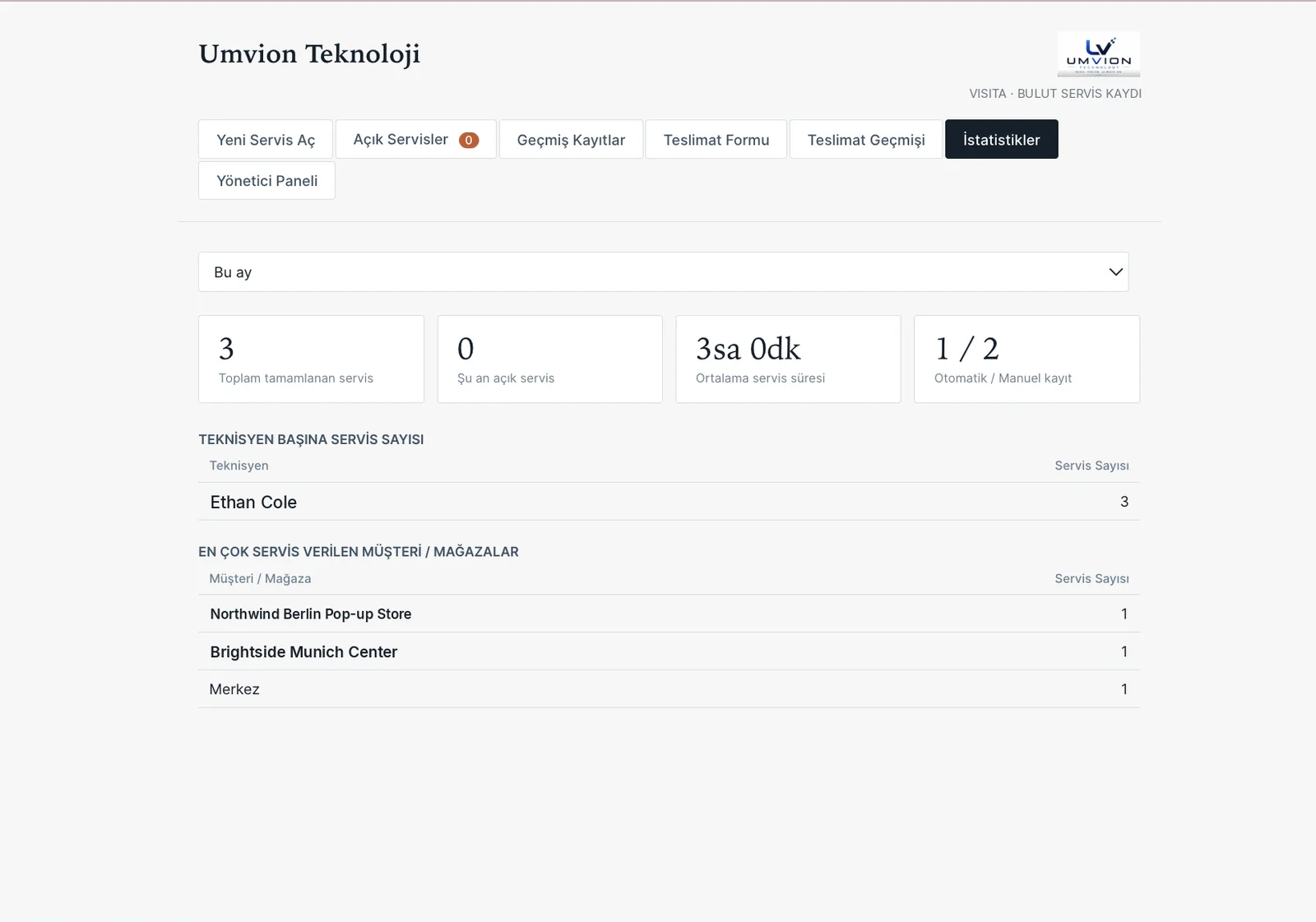Screen dimensions: 1316x922
Task: Click the 'Şu an açık servis' card
Action: tap(549, 359)
